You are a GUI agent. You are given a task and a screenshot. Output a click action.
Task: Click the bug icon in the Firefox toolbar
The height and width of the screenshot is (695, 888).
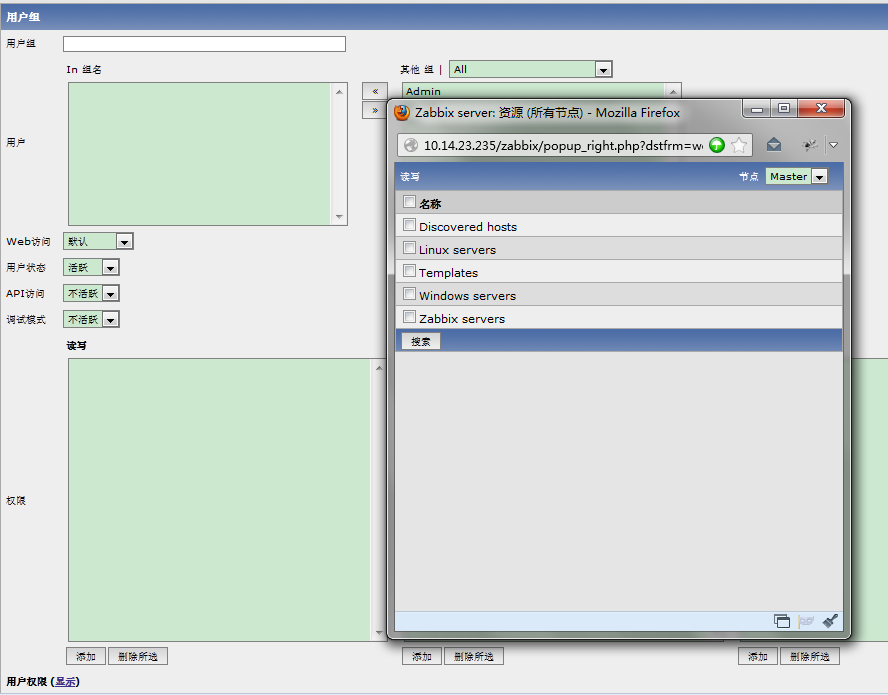(810, 145)
